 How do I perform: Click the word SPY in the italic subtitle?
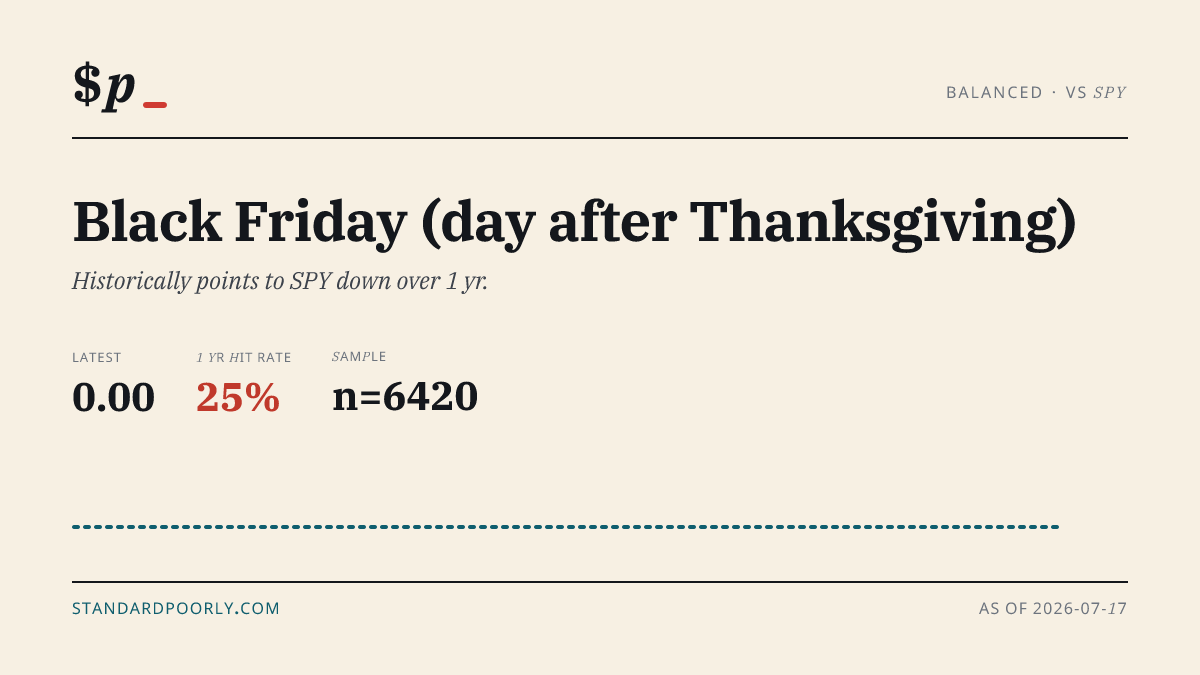(x=311, y=281)
